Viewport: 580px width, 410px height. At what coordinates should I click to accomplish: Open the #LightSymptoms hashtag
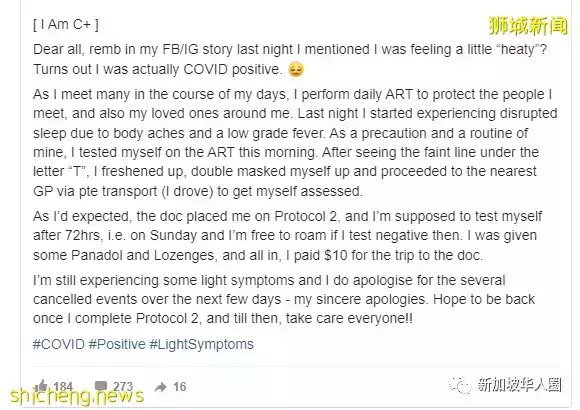[201, 344]
